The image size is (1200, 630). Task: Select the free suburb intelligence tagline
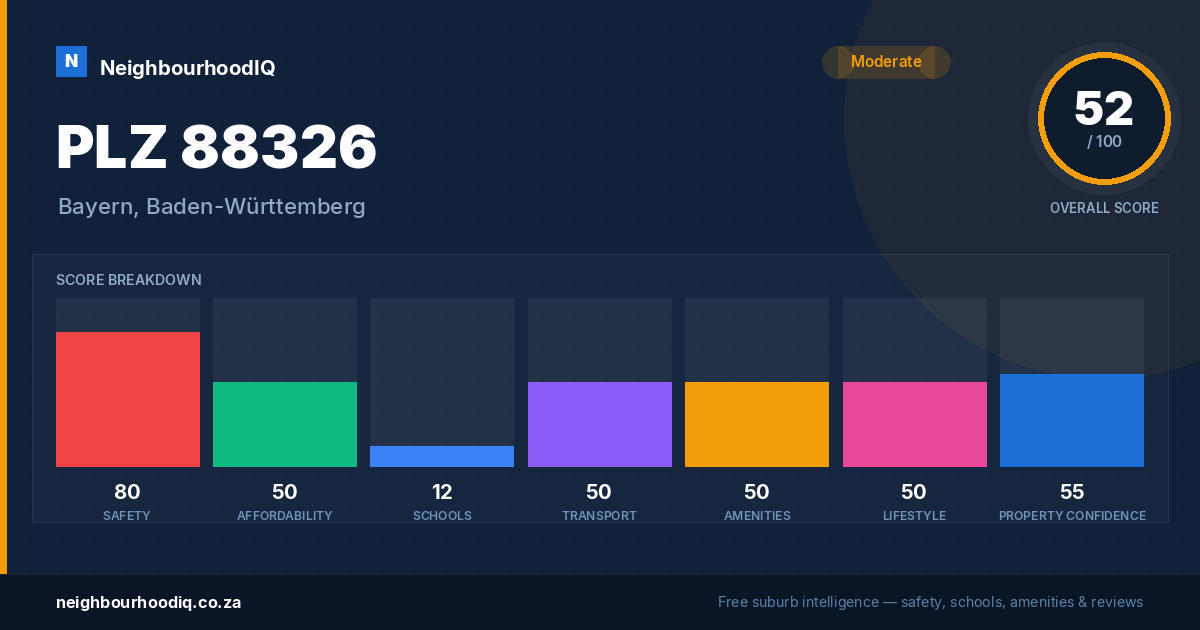click(930, 602)
